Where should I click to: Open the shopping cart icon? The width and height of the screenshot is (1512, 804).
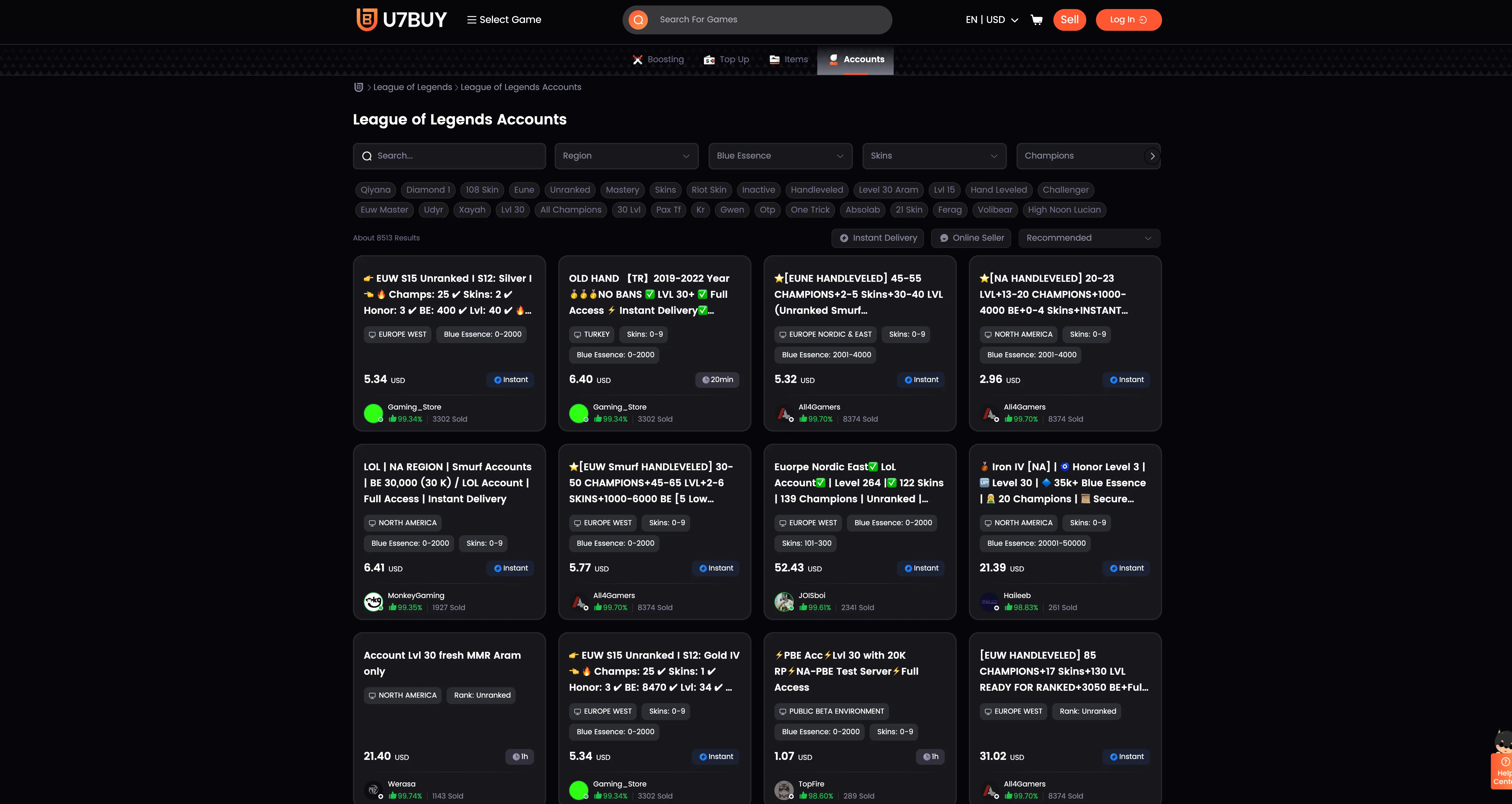1036,20
